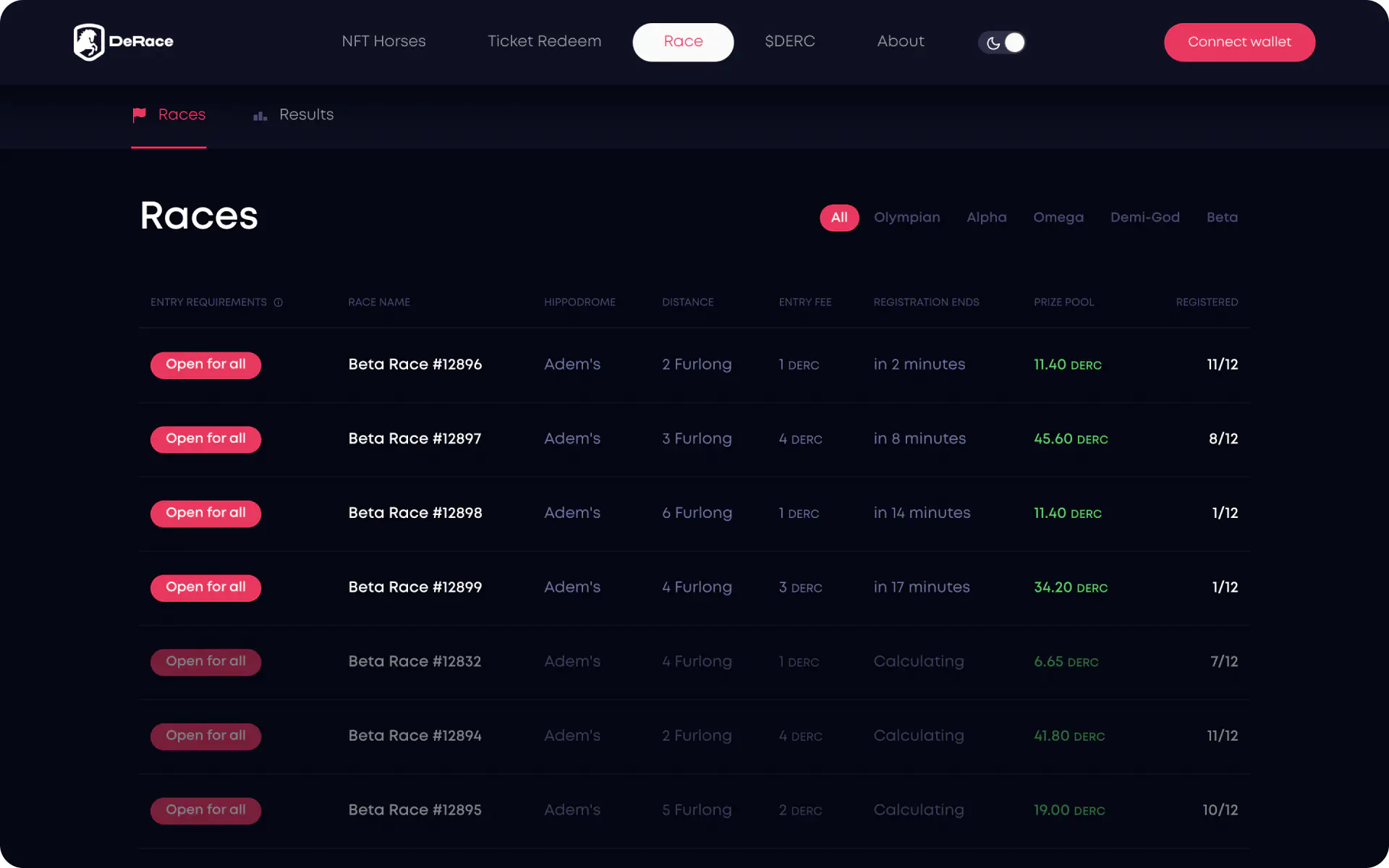Open the $DERC menu item
The image size is (1389, 868).
[789, 42]
